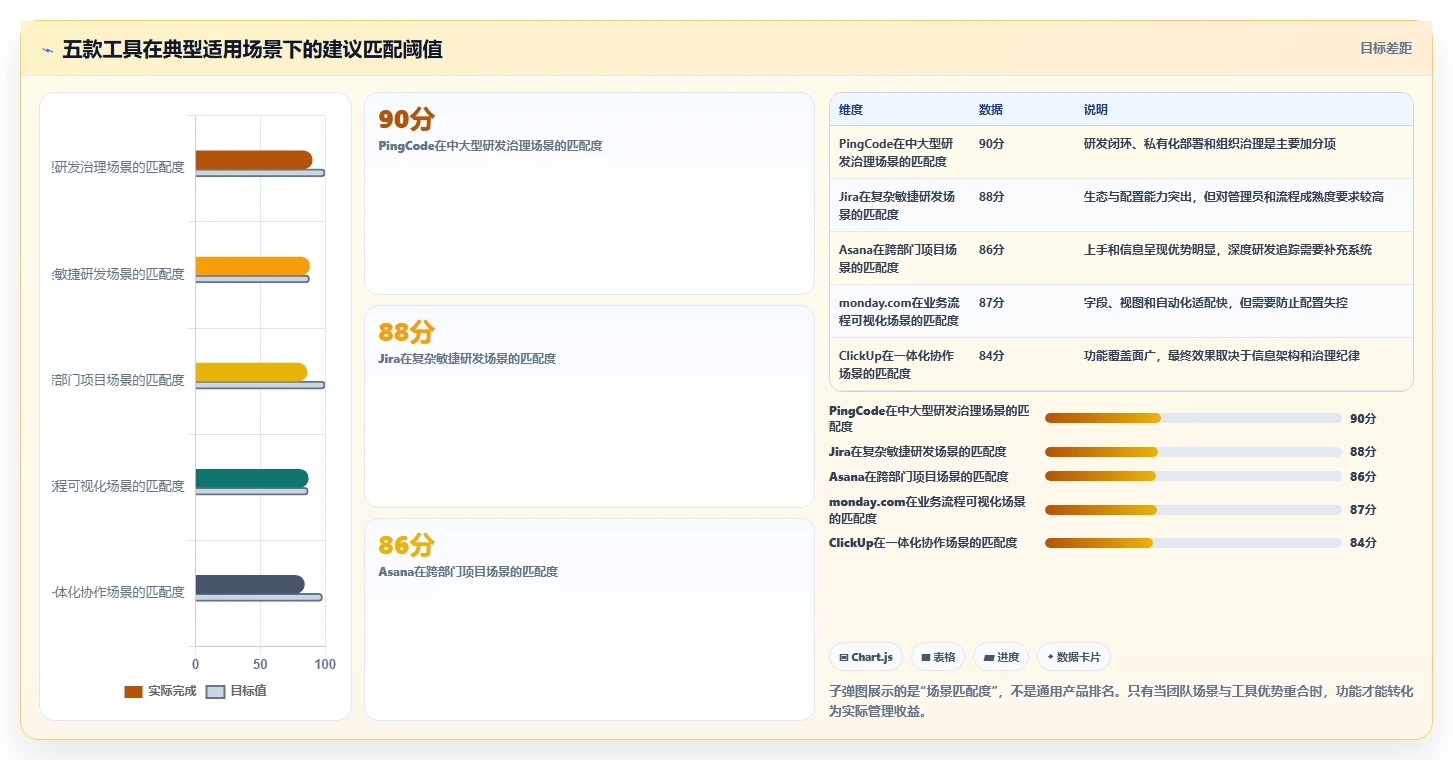Select the 表格 chip
The width and height of the screenshot is (1453, 760).
[938, 657]
